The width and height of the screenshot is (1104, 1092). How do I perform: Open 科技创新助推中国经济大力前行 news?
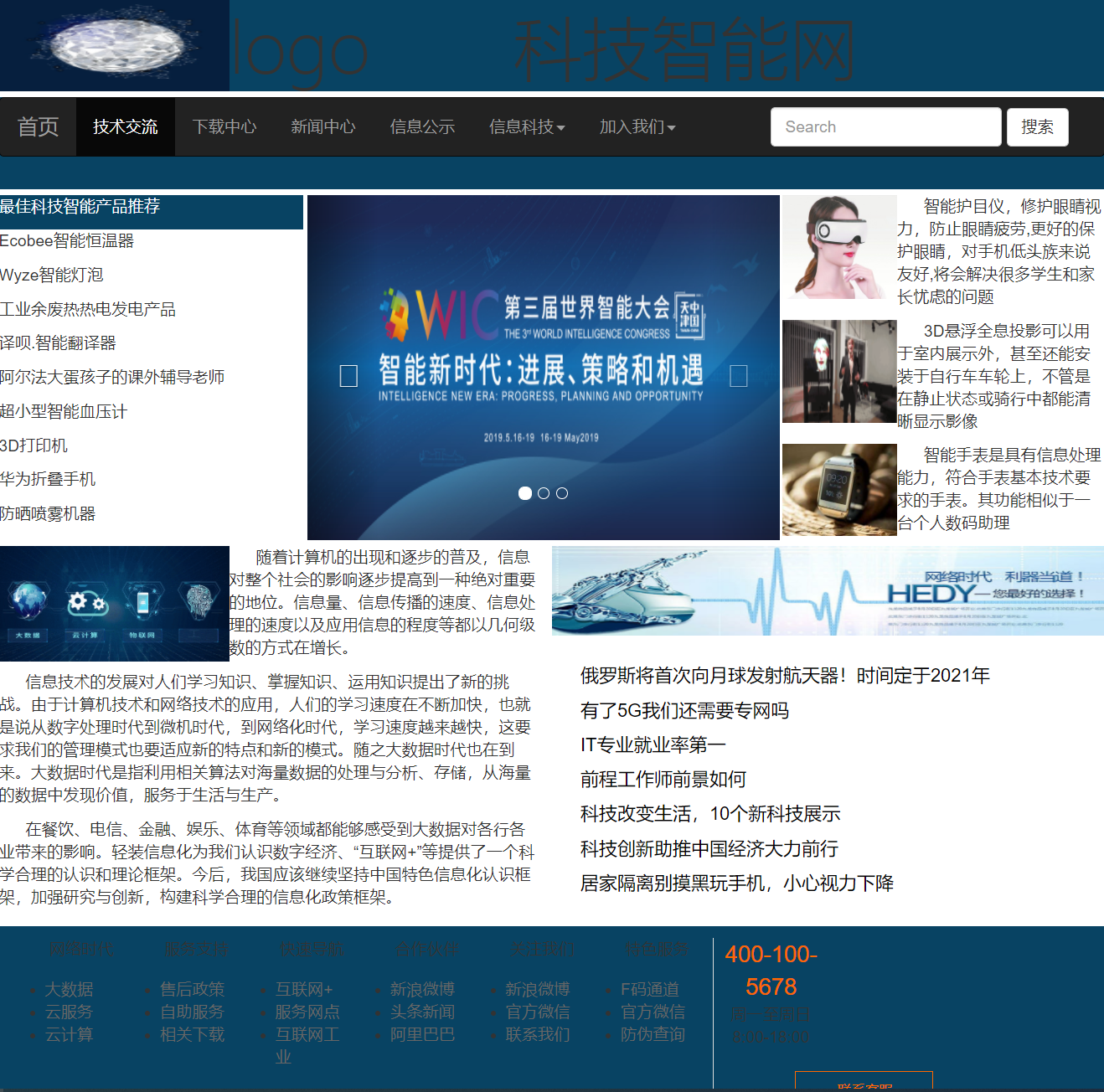[709, 849]
